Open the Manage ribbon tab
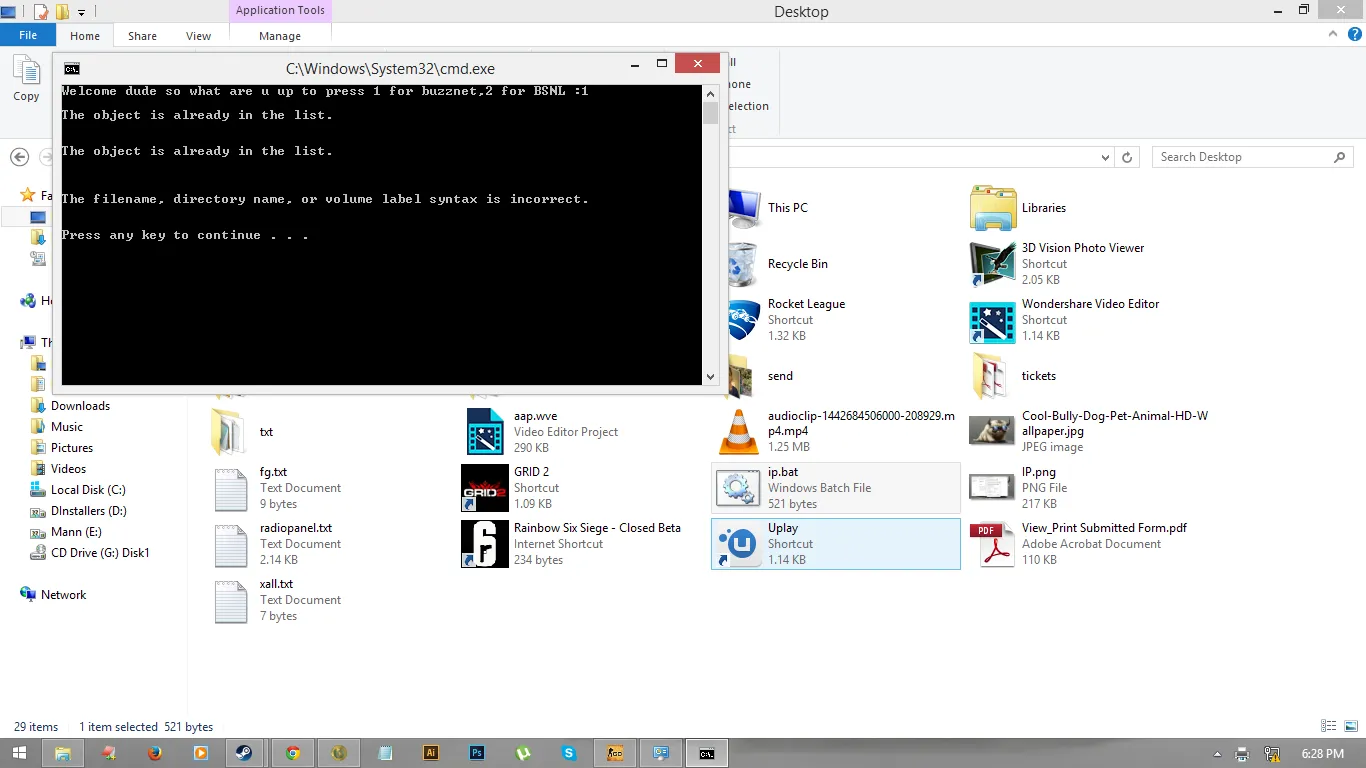 point(280,36)
